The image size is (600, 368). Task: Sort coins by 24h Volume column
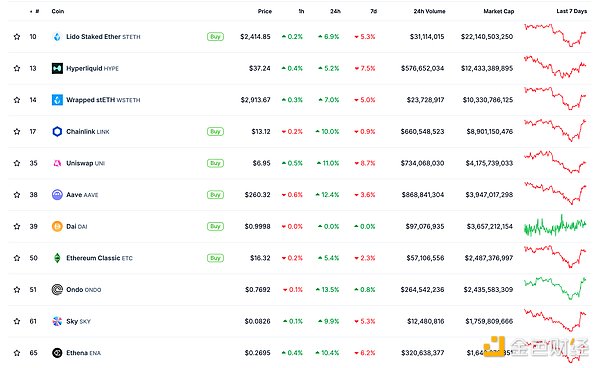[429, 11]
